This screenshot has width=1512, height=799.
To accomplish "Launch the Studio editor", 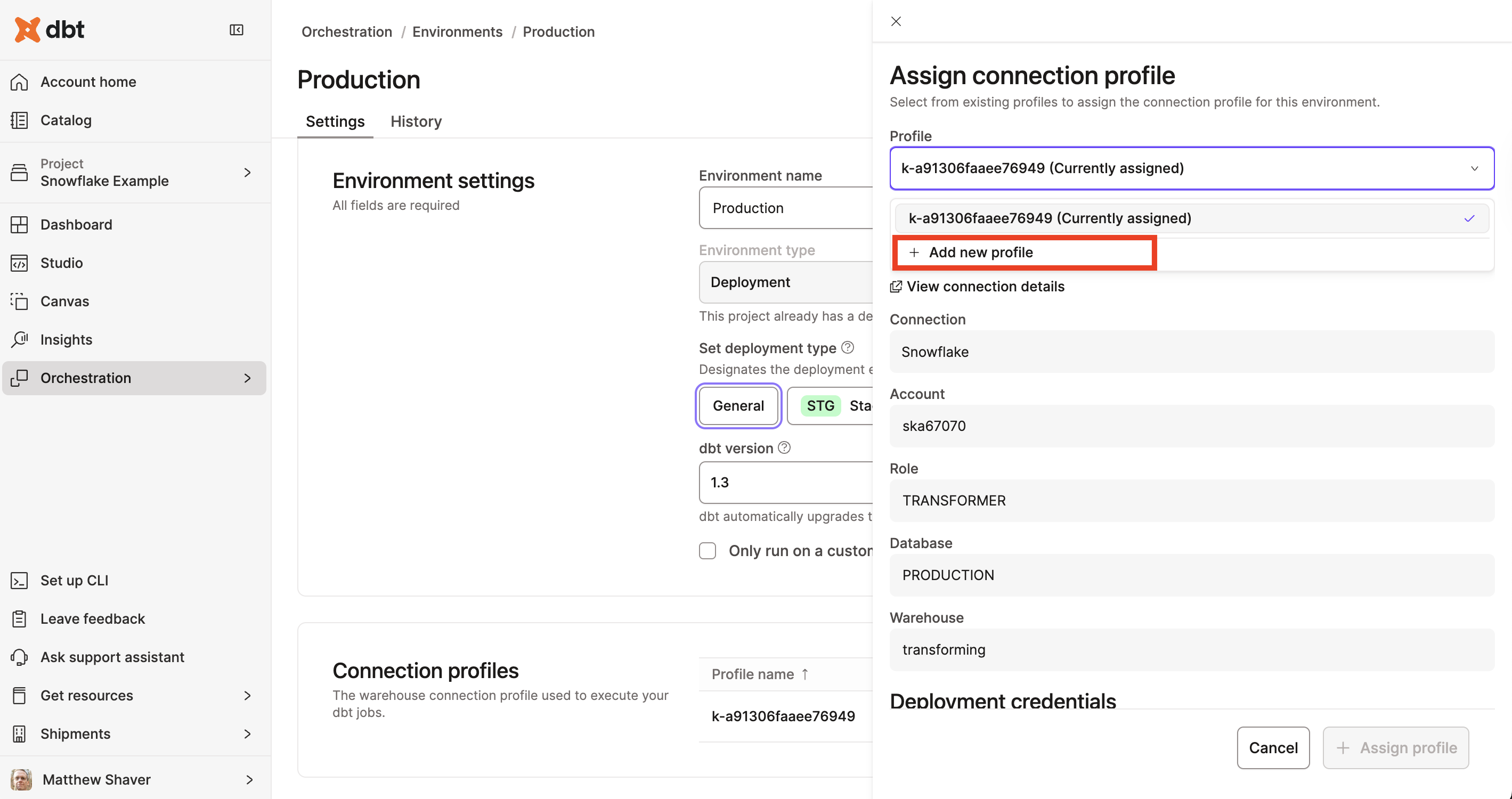I will pyautogui.click(x=62, y=263).
